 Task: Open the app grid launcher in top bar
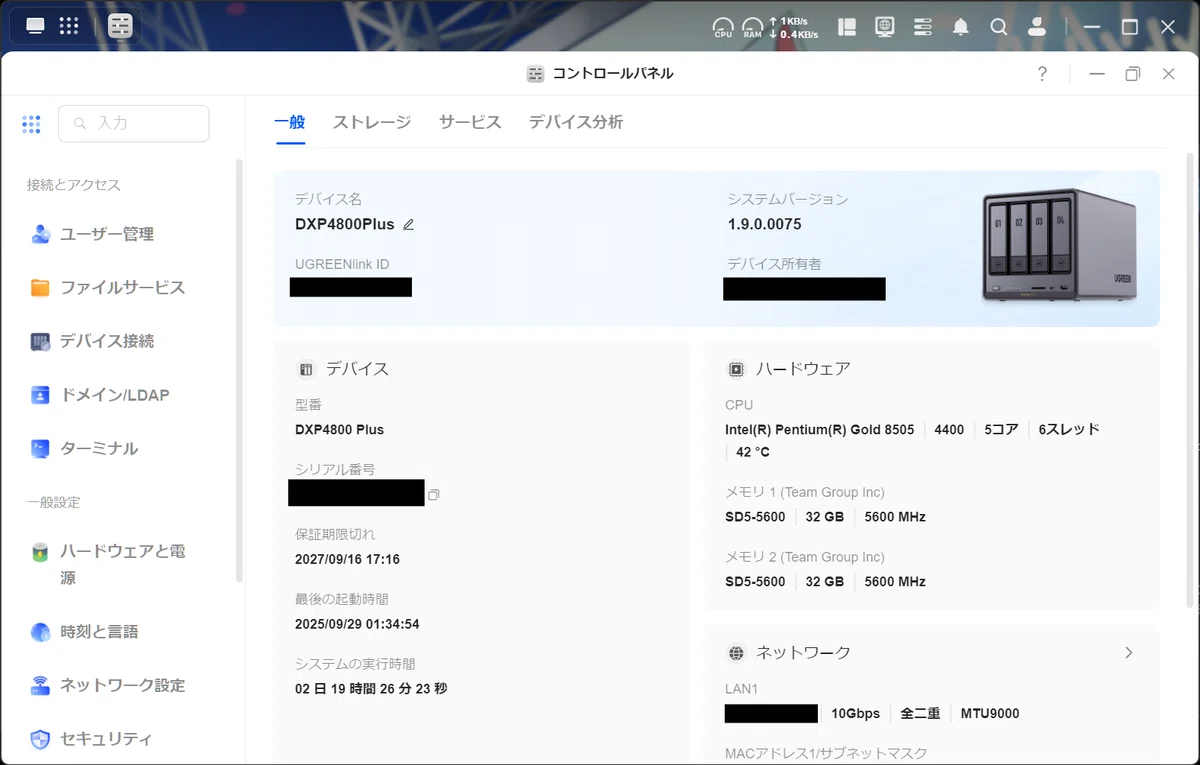click(69, 26)
